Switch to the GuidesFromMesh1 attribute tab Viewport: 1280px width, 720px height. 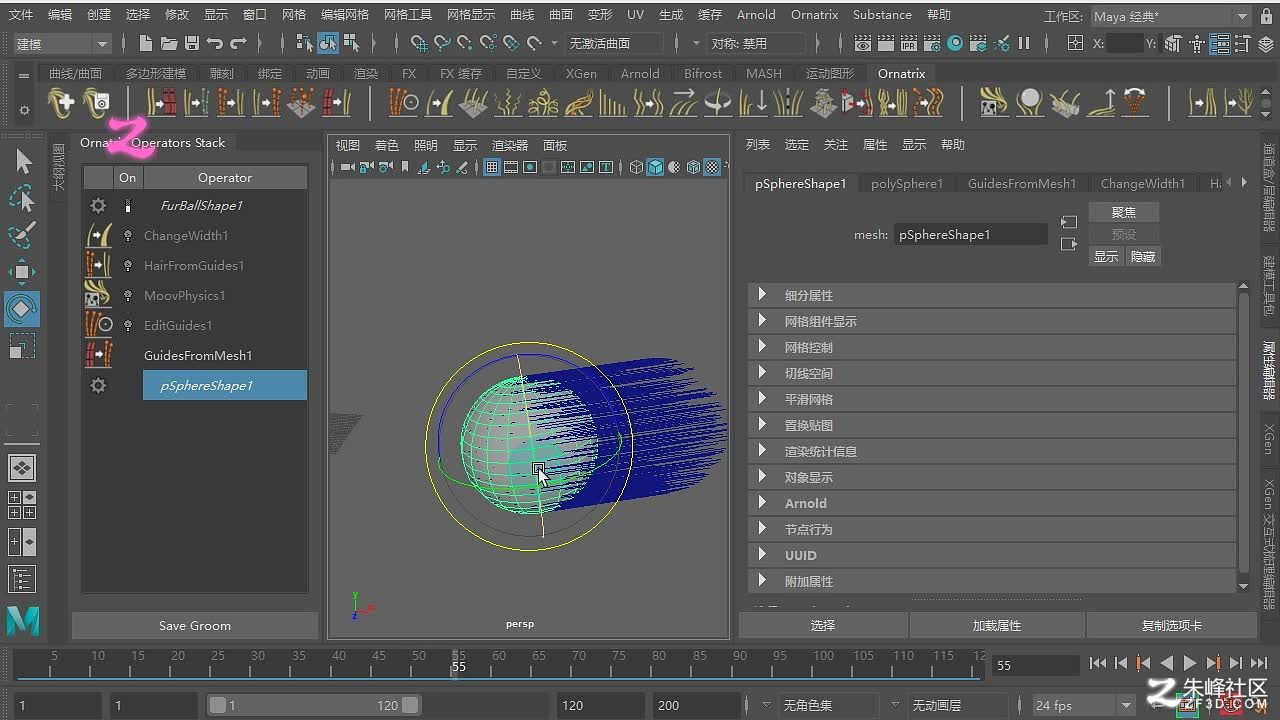tap(1022, 184)
